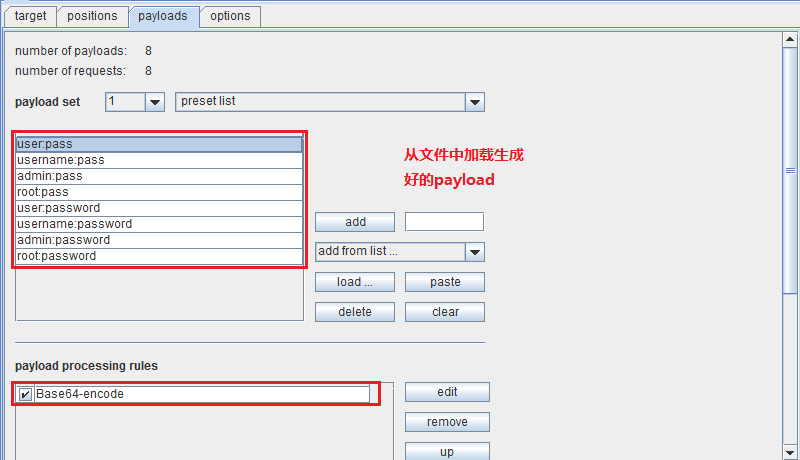Select payload 'username:pass'
The width and height of the screenshot is (800, 460).
coord(159,160)
